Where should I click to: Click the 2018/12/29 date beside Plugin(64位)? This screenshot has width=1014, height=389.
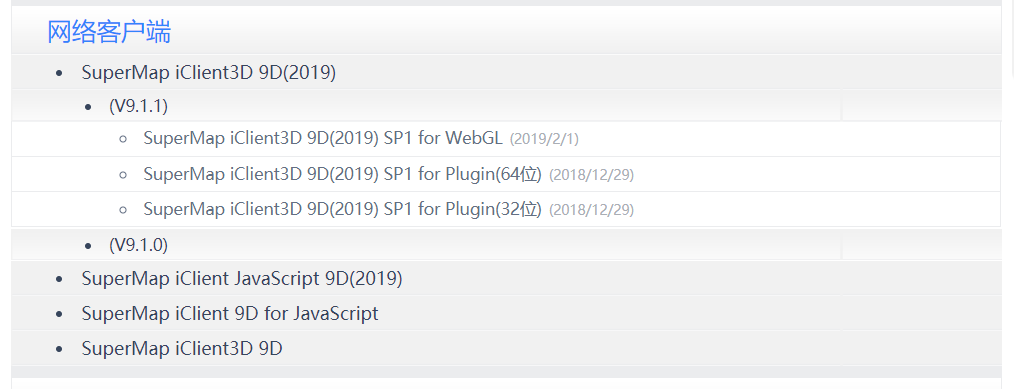[591, 174]
